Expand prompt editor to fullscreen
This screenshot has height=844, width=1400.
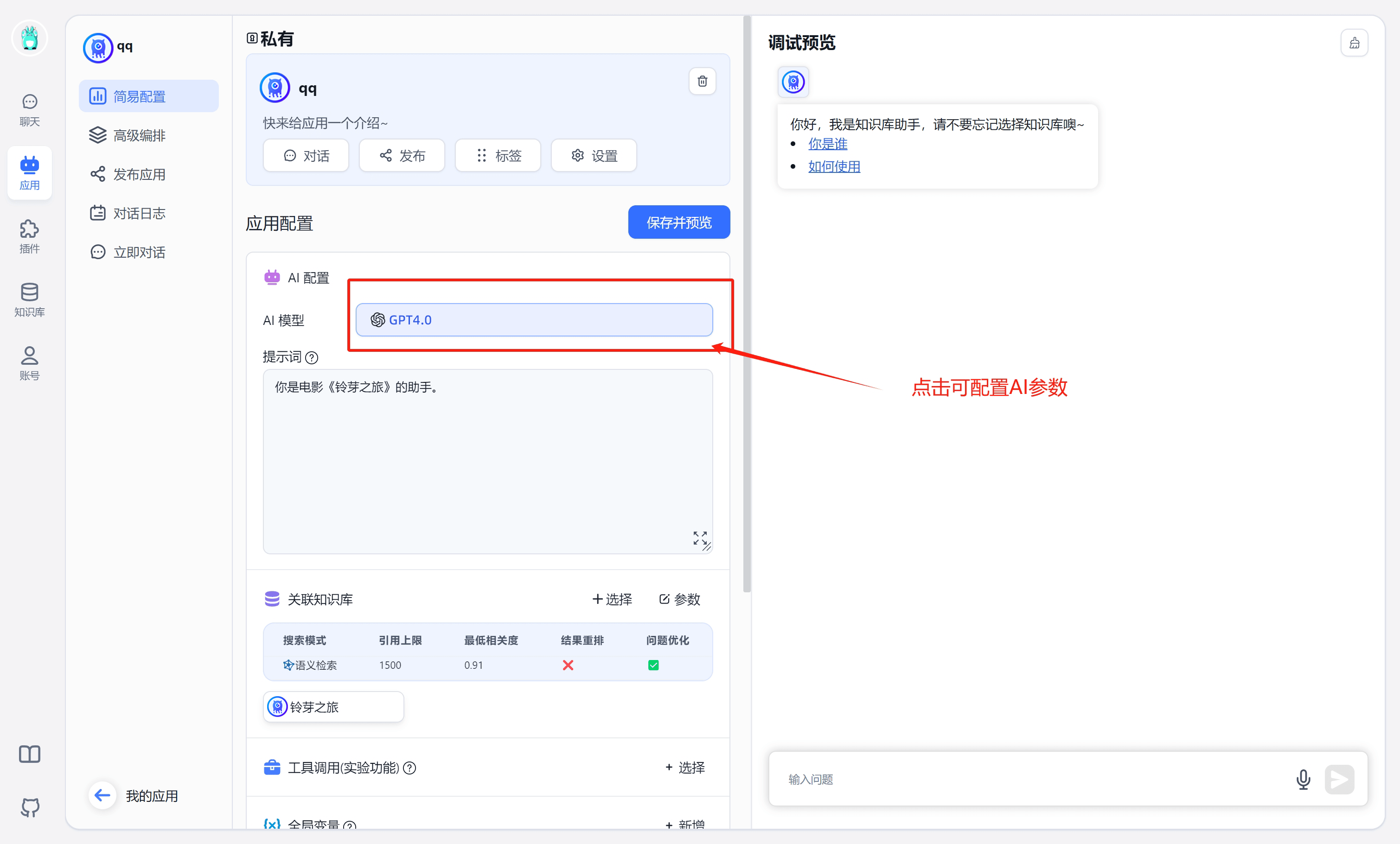700,537
